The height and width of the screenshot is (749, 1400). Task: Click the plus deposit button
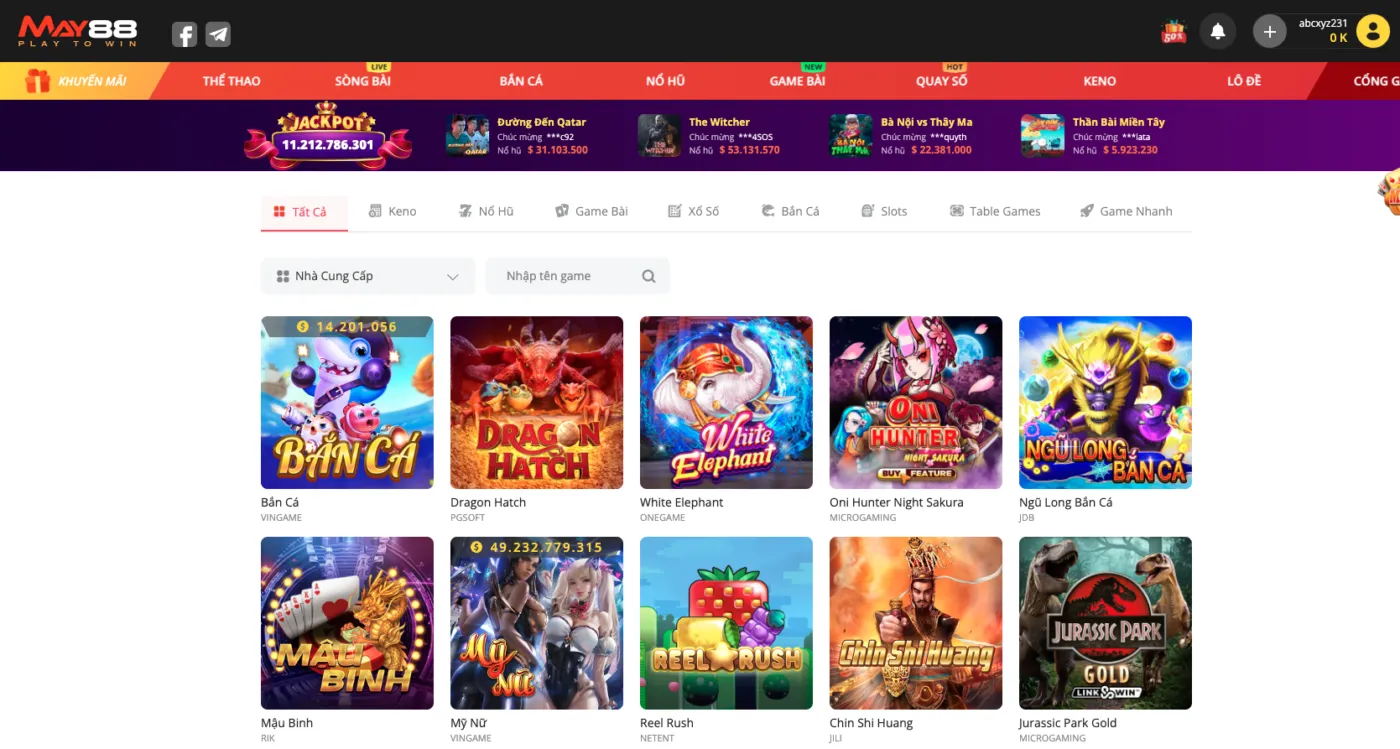pos(1269,31)
